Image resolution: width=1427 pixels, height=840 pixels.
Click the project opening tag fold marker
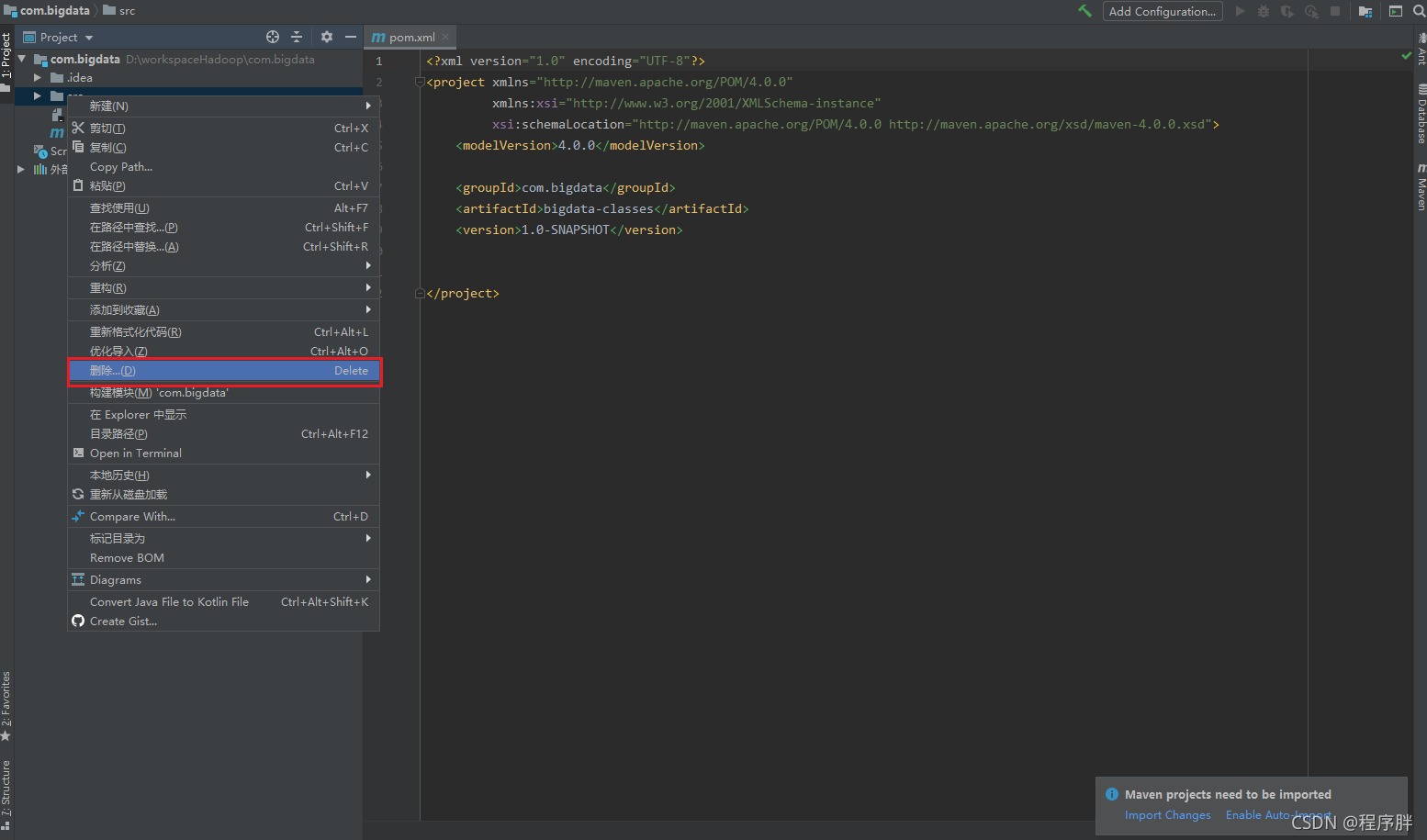(x=420, y=82)
